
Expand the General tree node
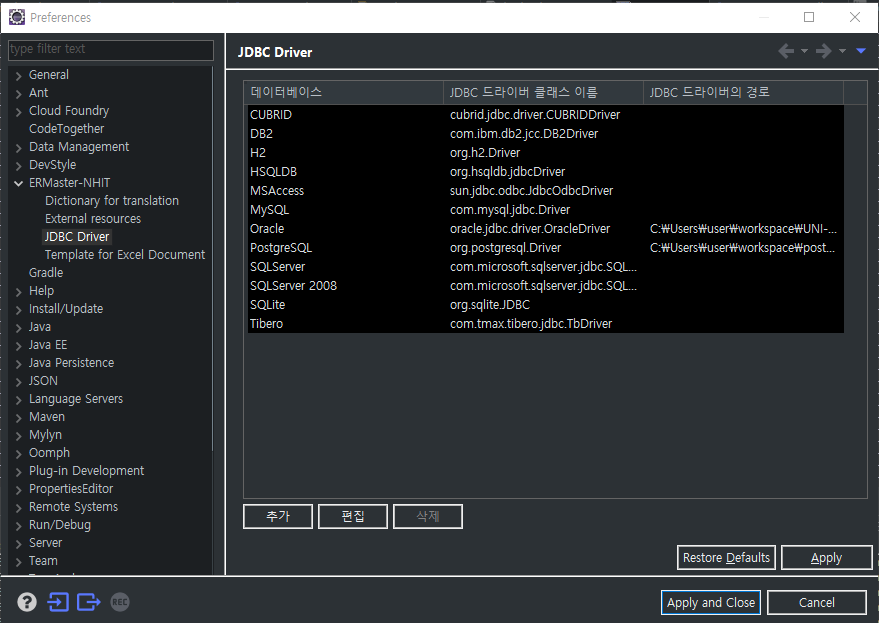click(18, 76)
